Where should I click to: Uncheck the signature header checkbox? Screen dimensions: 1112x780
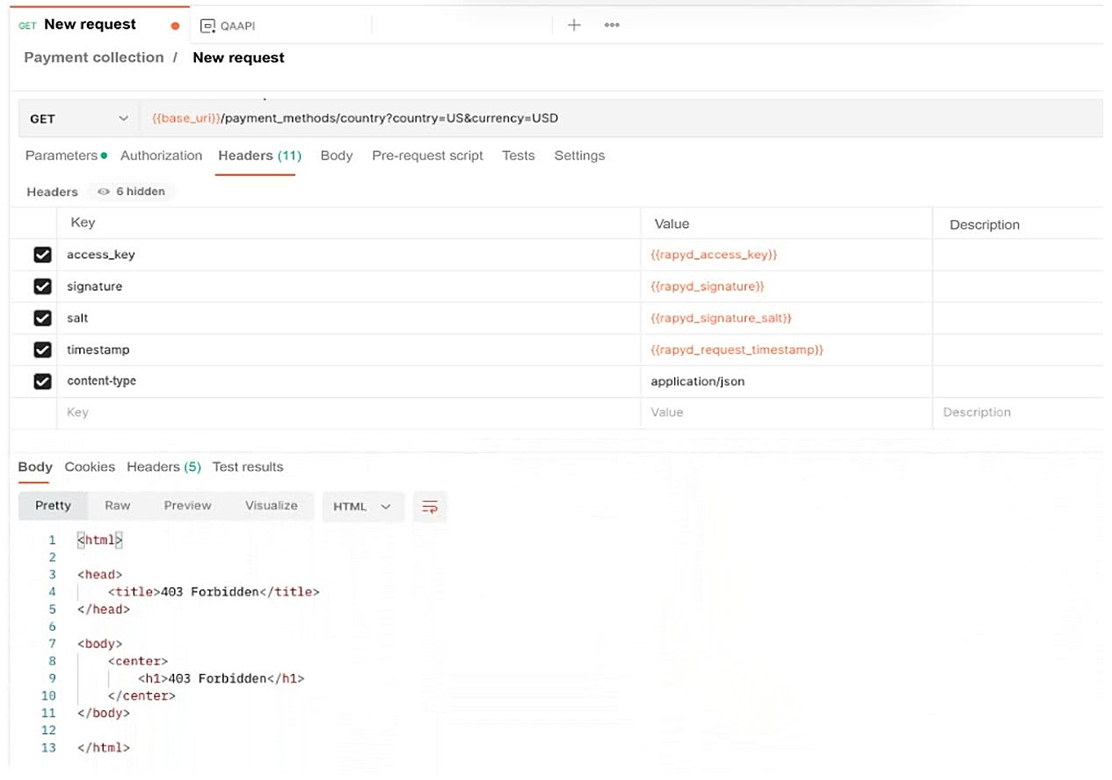pyautogui.click(x=42, y=287)
